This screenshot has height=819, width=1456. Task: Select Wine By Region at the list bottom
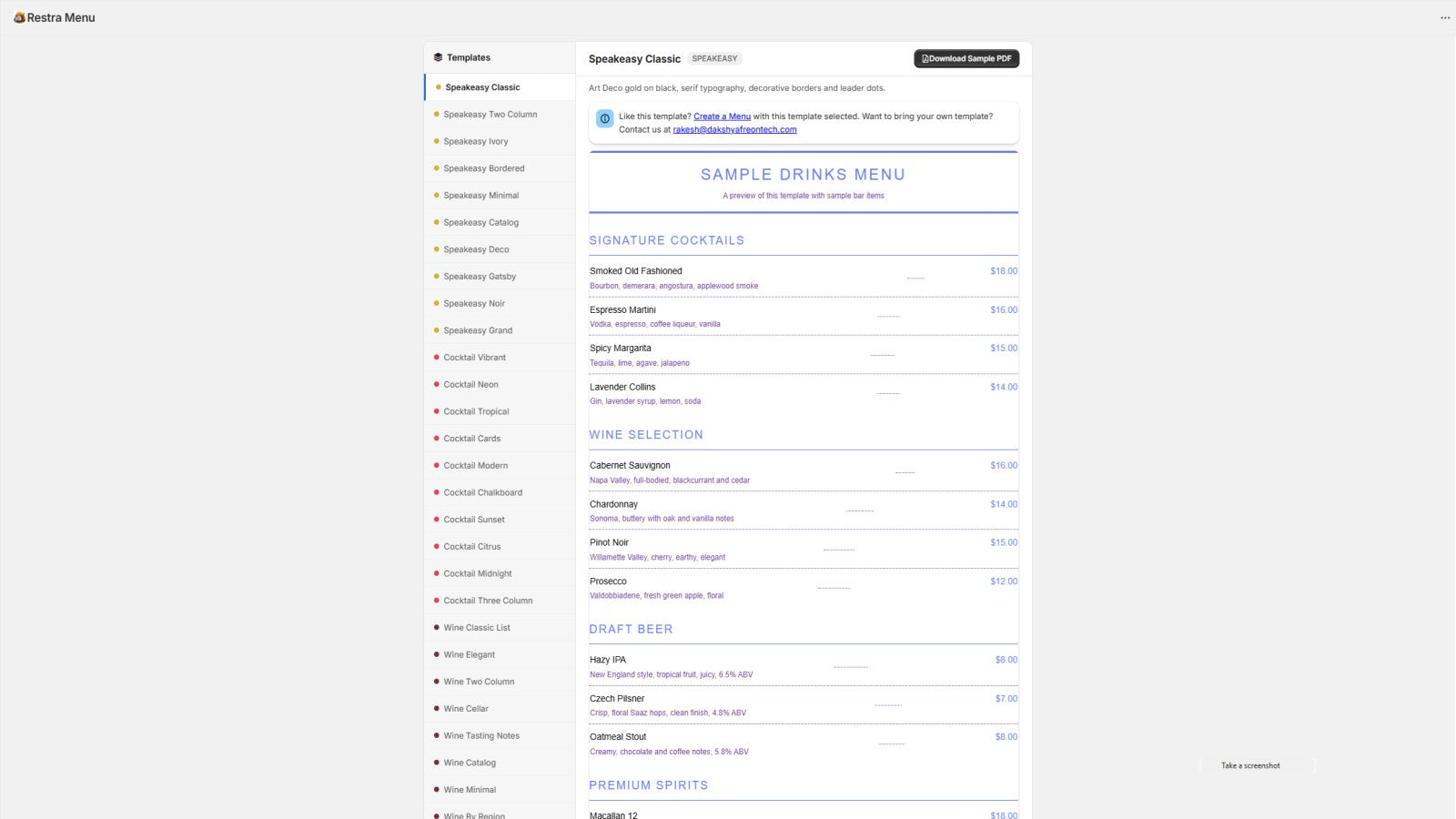(472, 814)
